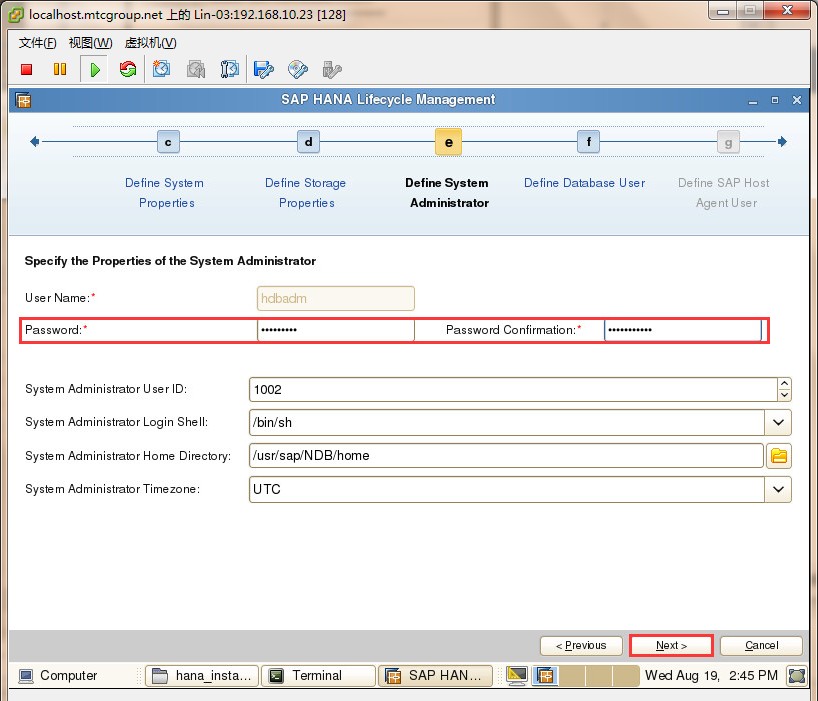
Task: Increase User ID with up spinner arrow
Action: pos(784,384)
